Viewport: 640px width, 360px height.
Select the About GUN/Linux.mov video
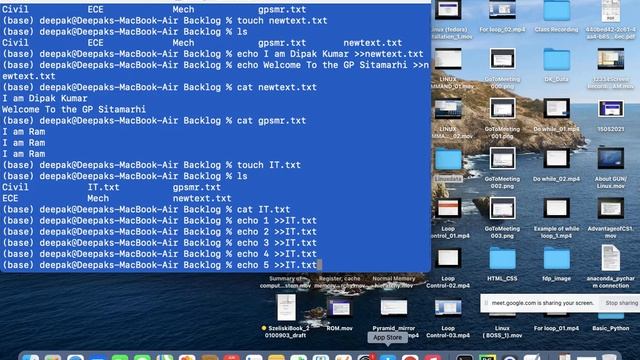611,158
